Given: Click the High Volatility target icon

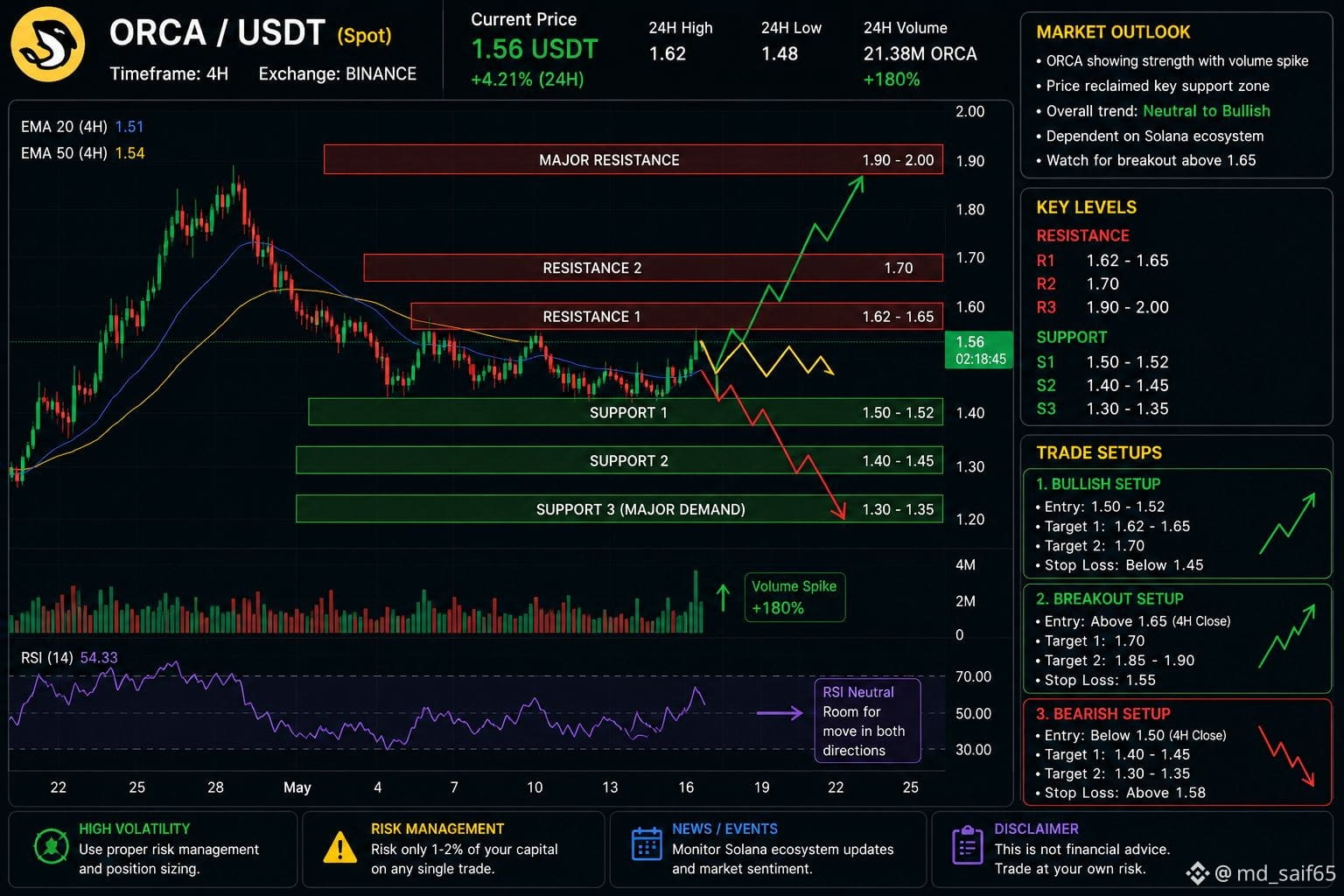Looking at the screenshot, I should (51, 846).
